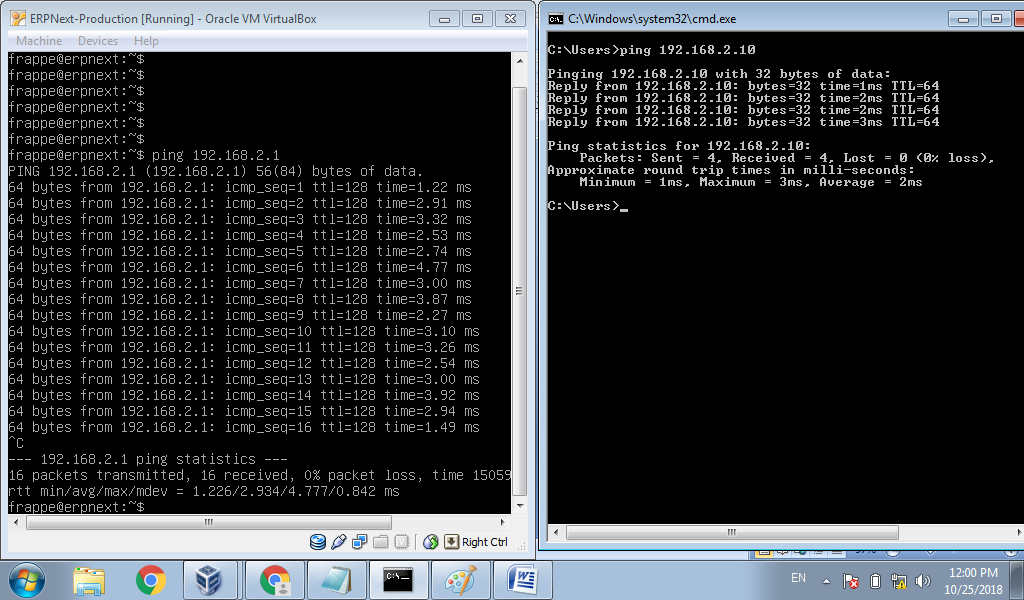Click the volume speaker tray icon
1024x600 pixels.
923,580
